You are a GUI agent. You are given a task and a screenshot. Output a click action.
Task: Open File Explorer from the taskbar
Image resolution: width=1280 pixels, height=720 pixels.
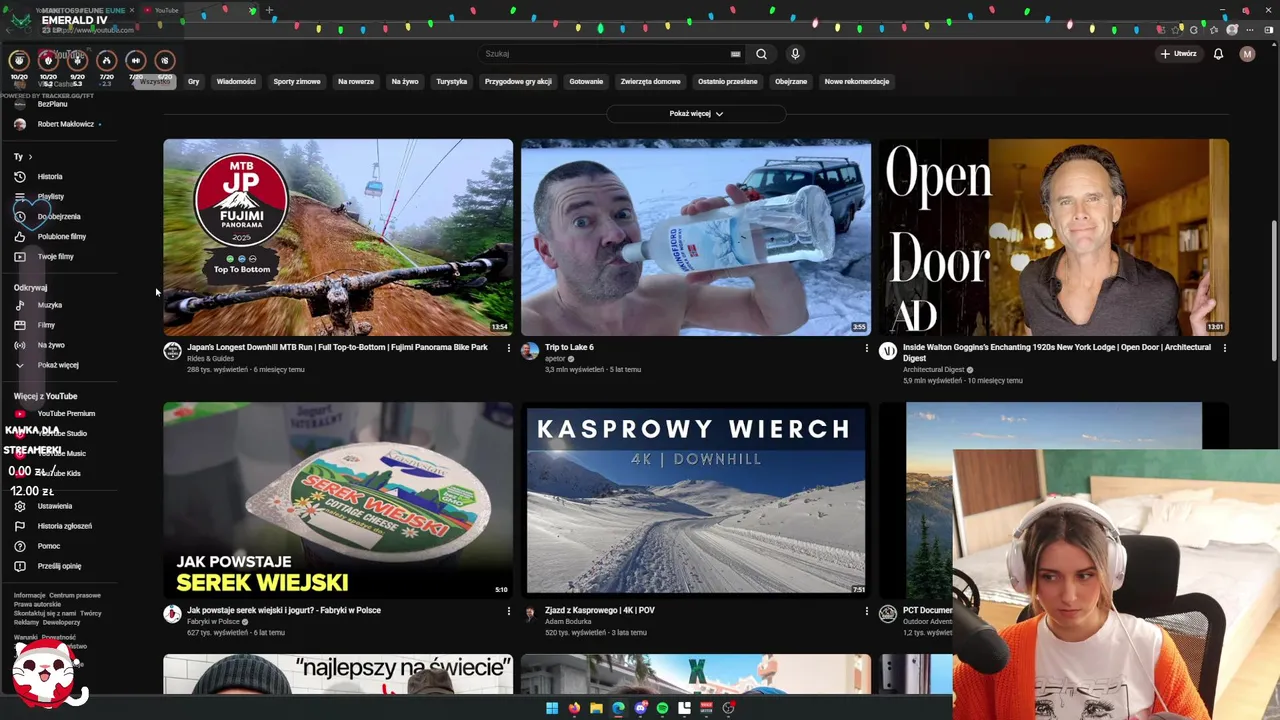[596, 708]
